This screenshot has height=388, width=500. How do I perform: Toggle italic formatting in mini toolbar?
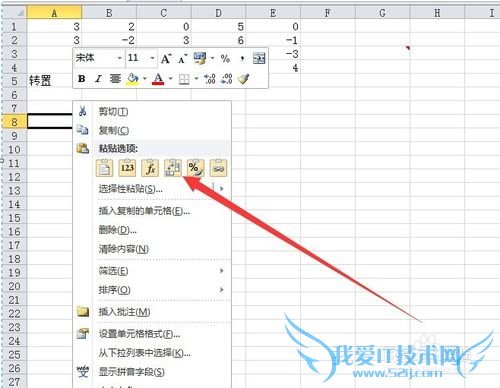tap(98, 79)
